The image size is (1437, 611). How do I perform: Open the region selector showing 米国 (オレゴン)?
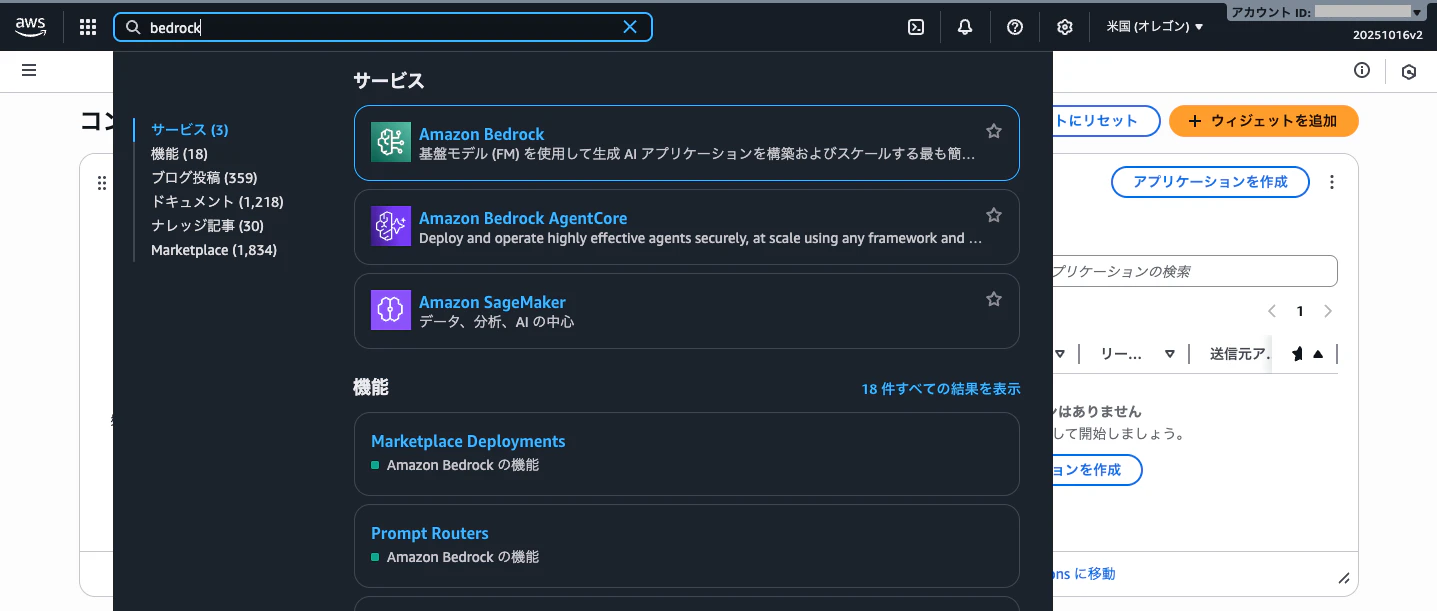coord(1155,27)
